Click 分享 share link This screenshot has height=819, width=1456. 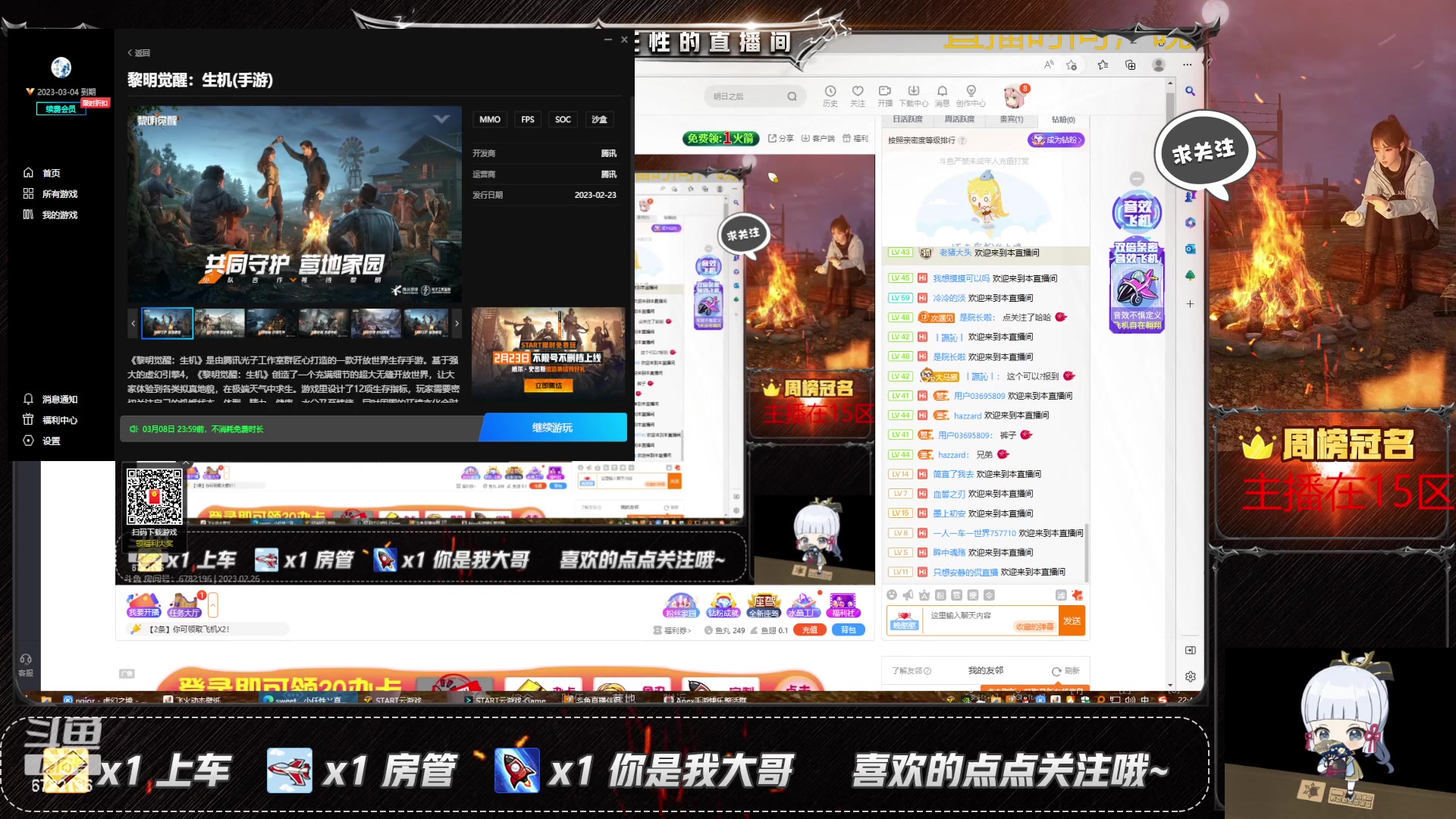point(781,138)
